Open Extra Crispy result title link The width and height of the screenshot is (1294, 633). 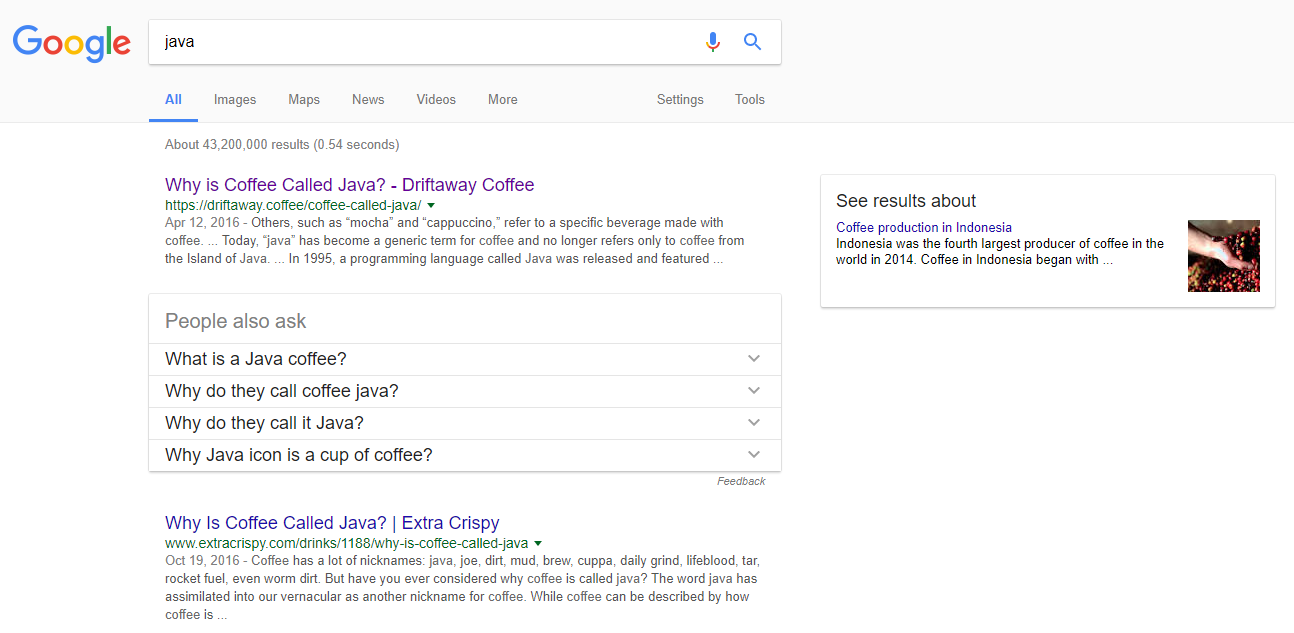pos(332,523)
